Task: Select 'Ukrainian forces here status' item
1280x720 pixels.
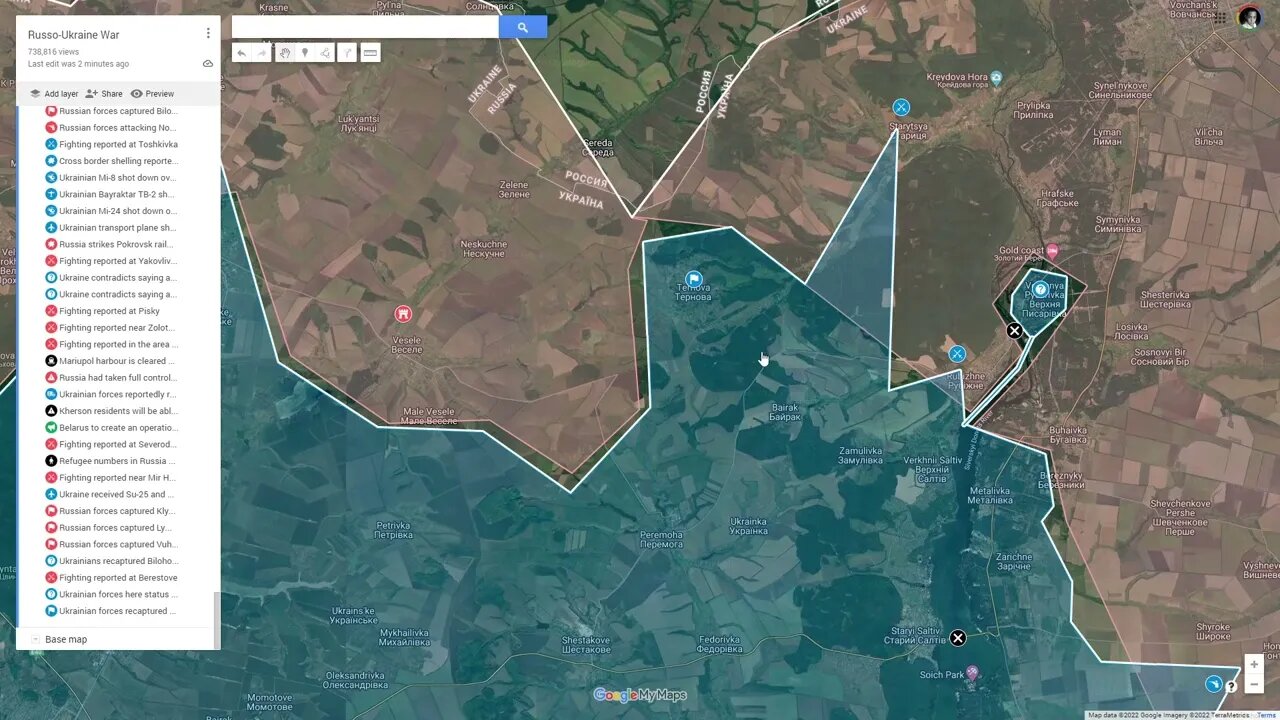Action: click(111, 594)
